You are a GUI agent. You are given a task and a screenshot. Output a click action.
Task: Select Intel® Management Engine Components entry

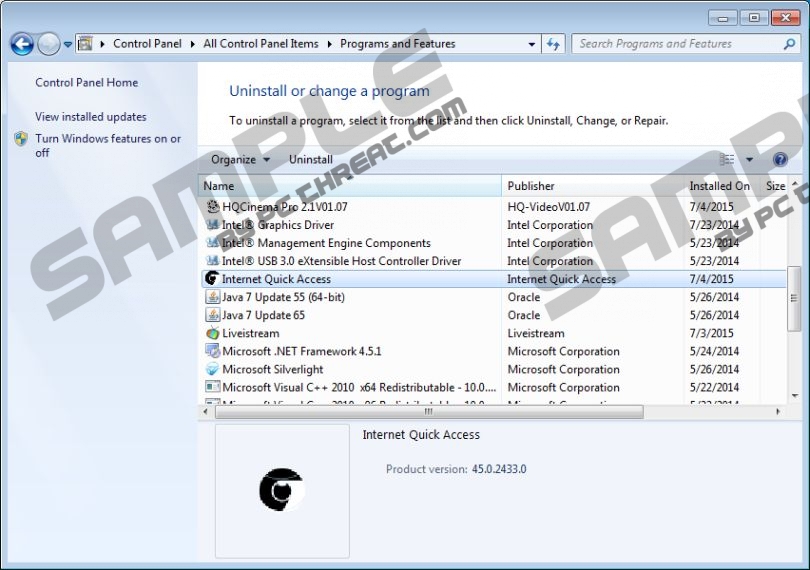point(326,243)
